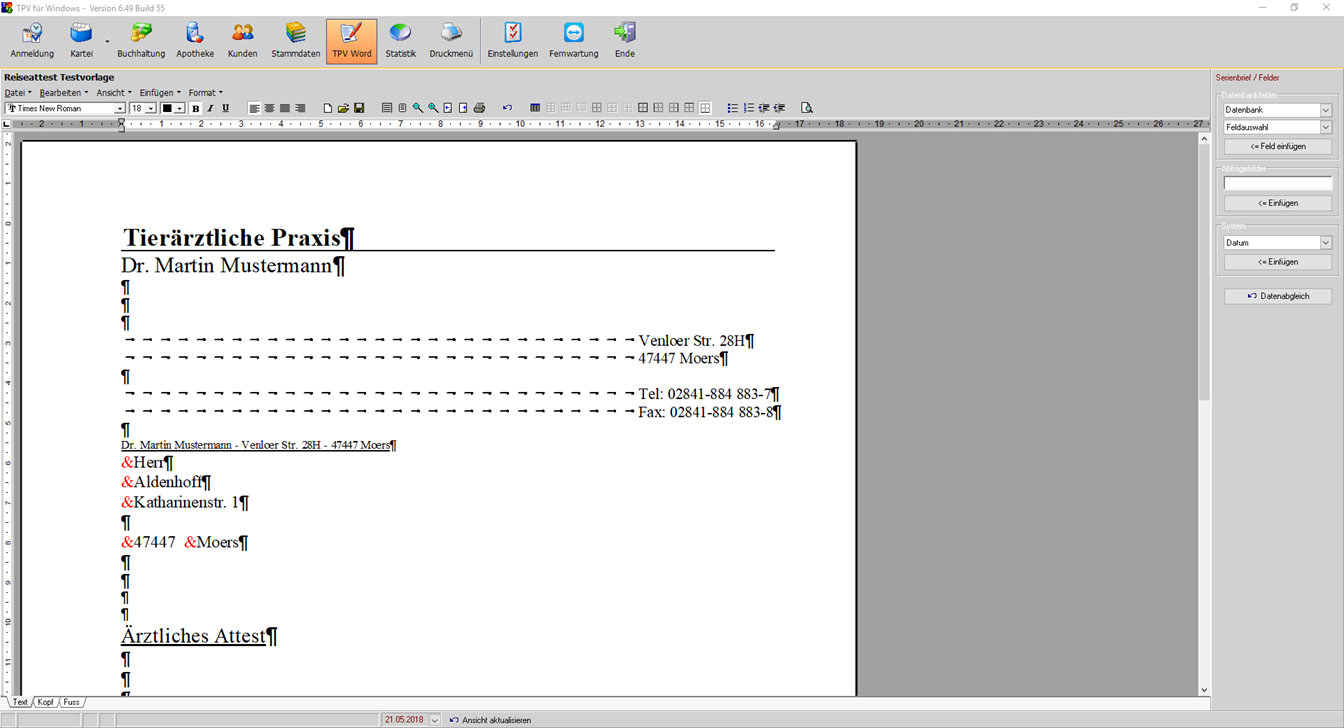The height and width of the screenshot is (728, 1344).
Task: Open the Apotheke module
Action: tap(195, 41)
